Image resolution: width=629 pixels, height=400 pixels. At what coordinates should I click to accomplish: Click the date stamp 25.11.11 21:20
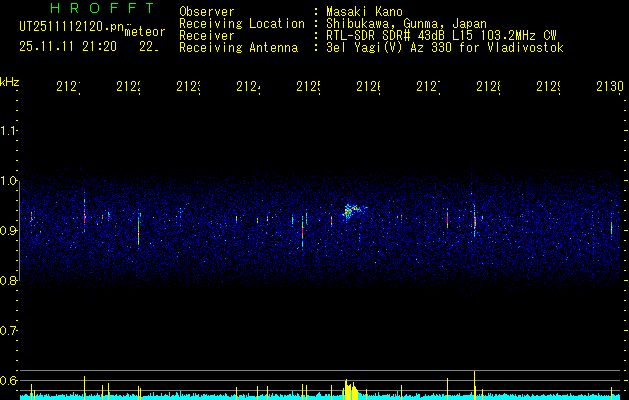[68, 47]
